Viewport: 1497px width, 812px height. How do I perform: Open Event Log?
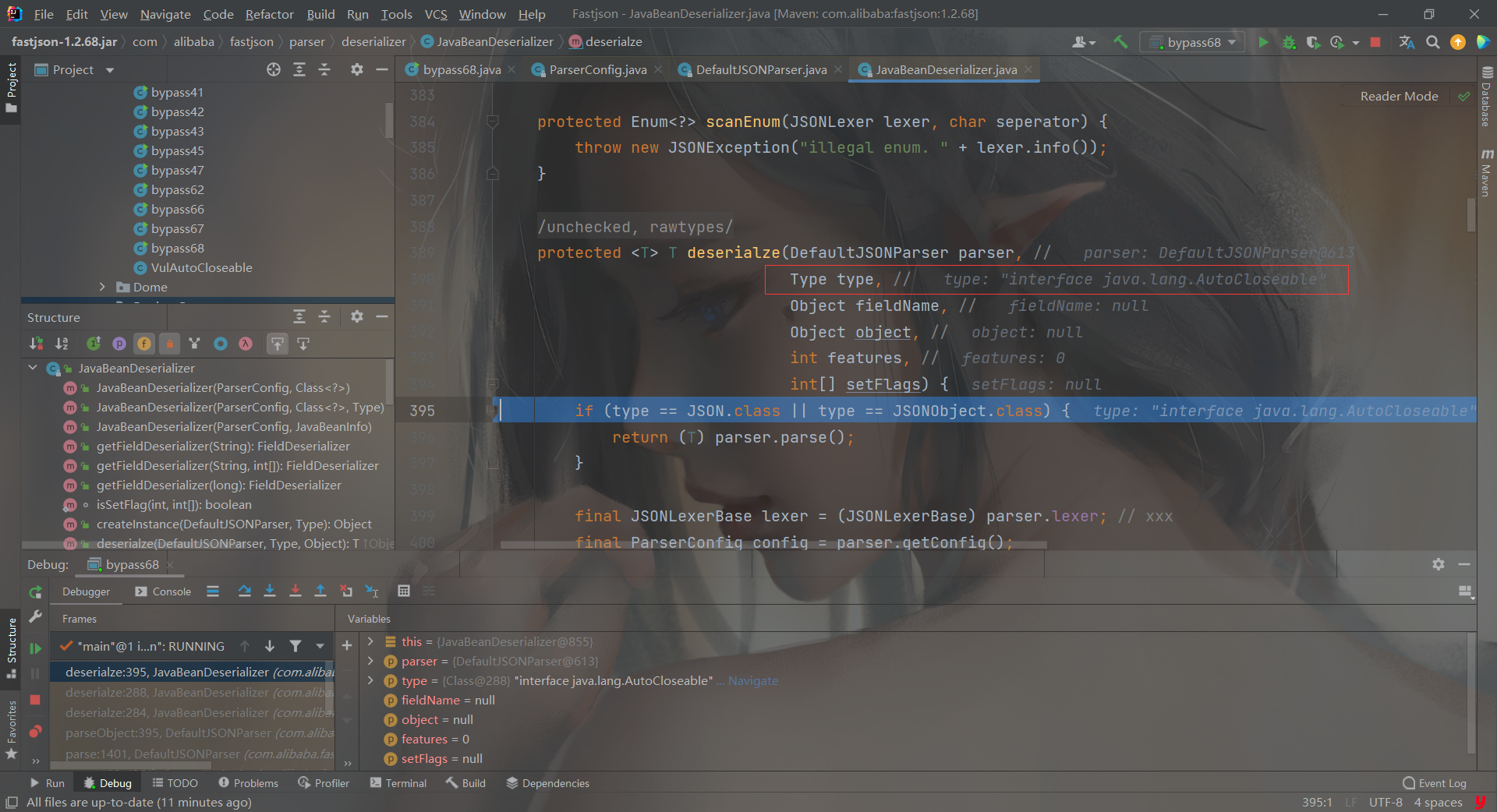coord(1435,783)
